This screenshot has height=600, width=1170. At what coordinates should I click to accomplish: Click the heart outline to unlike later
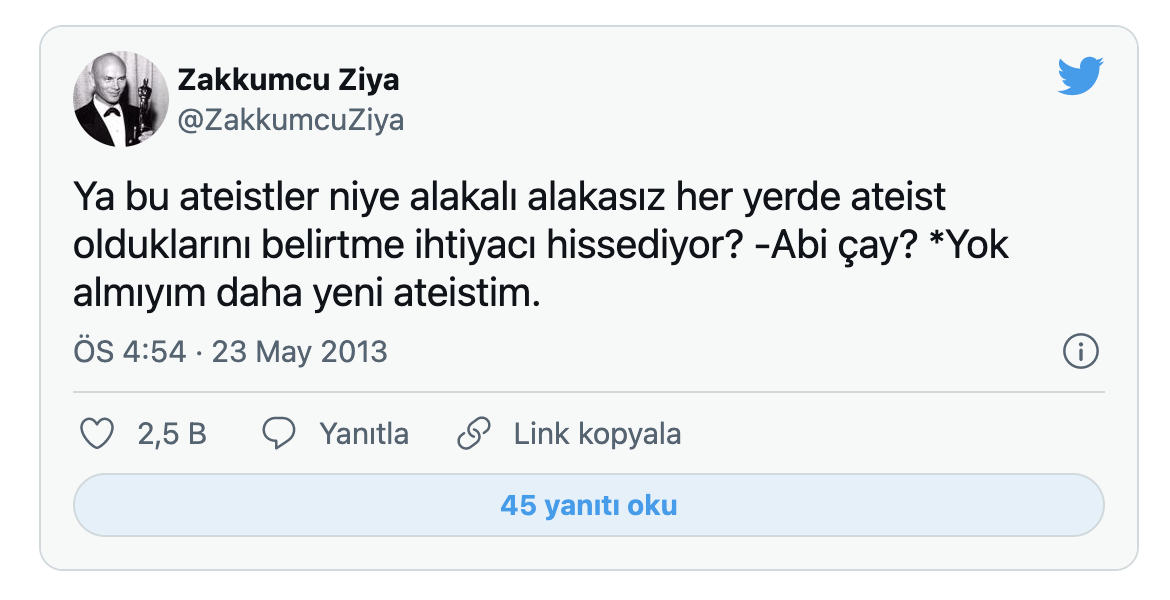click(97, 433)
